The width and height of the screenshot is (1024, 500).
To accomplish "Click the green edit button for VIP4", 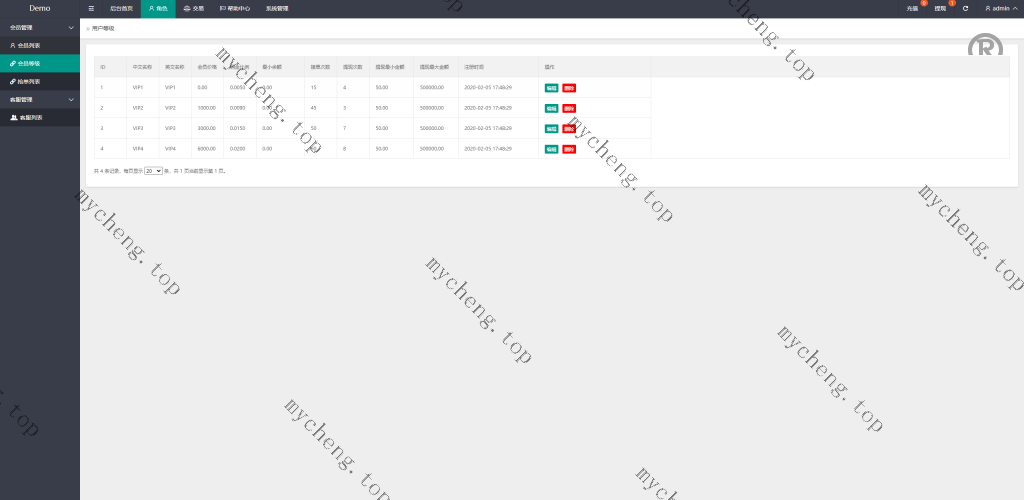I will 551,149.
